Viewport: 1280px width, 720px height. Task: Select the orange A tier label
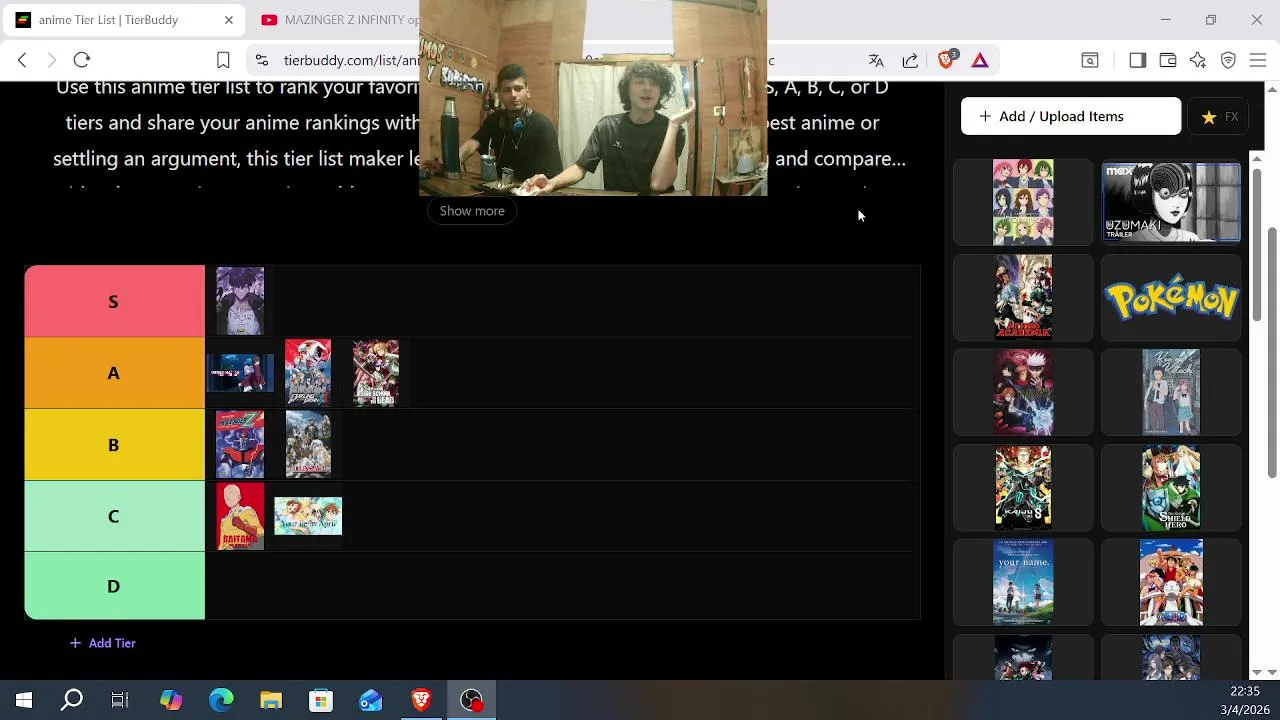click(x=114, y=373)
